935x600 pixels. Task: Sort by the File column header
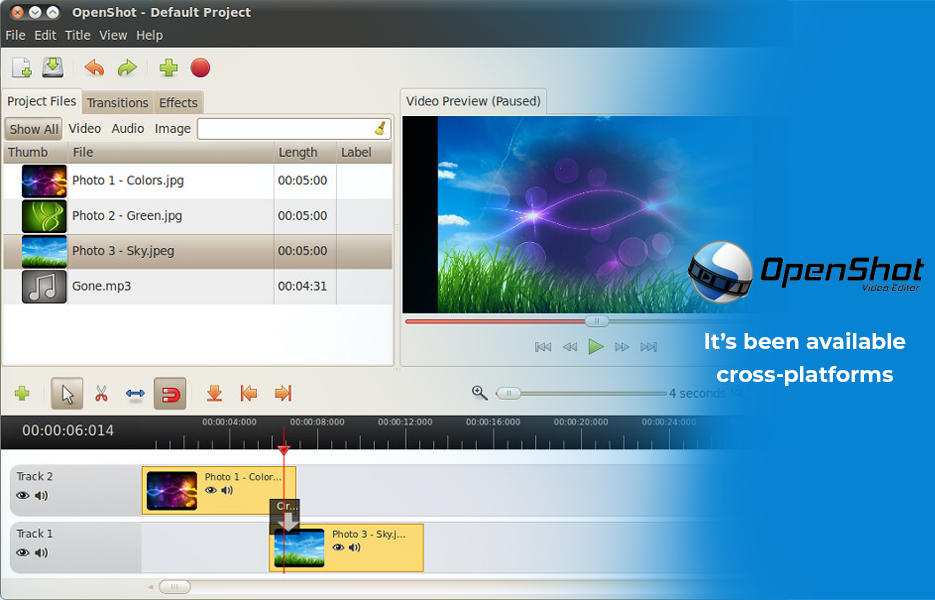pyautogui.click(x=171, y=153)
